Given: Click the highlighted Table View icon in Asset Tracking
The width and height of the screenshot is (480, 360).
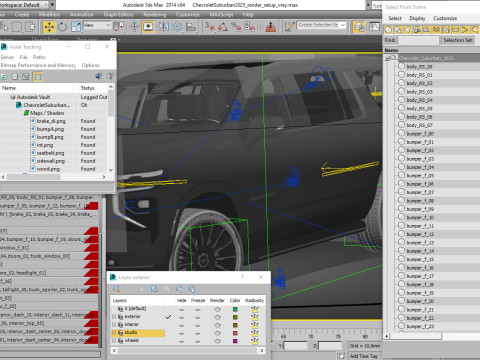Looking at the screenshot, I should click(37, 77).
